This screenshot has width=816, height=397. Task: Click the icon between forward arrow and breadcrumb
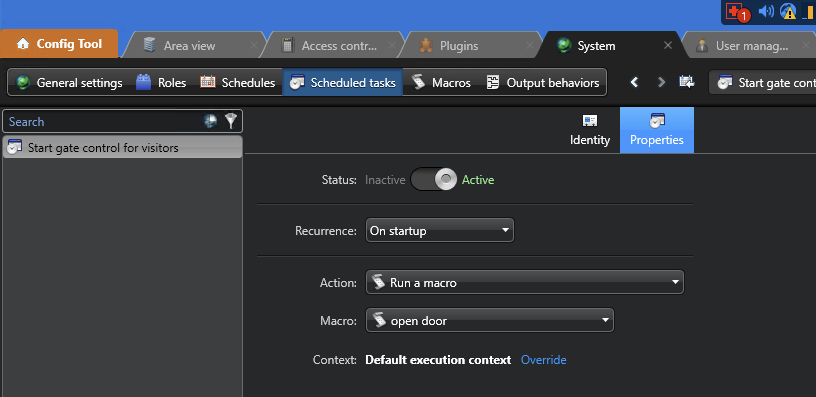[687, 82]
